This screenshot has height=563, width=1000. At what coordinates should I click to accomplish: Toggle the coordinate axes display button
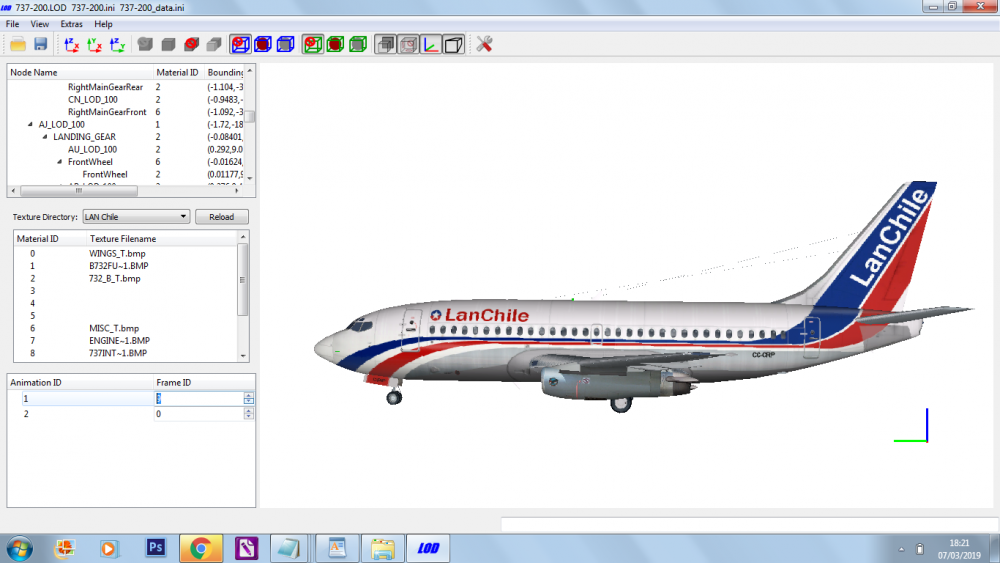[431, 44]
